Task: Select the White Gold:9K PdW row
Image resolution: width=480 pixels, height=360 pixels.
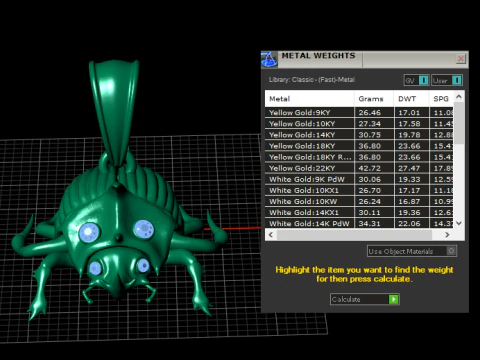Action: [359, 179]
